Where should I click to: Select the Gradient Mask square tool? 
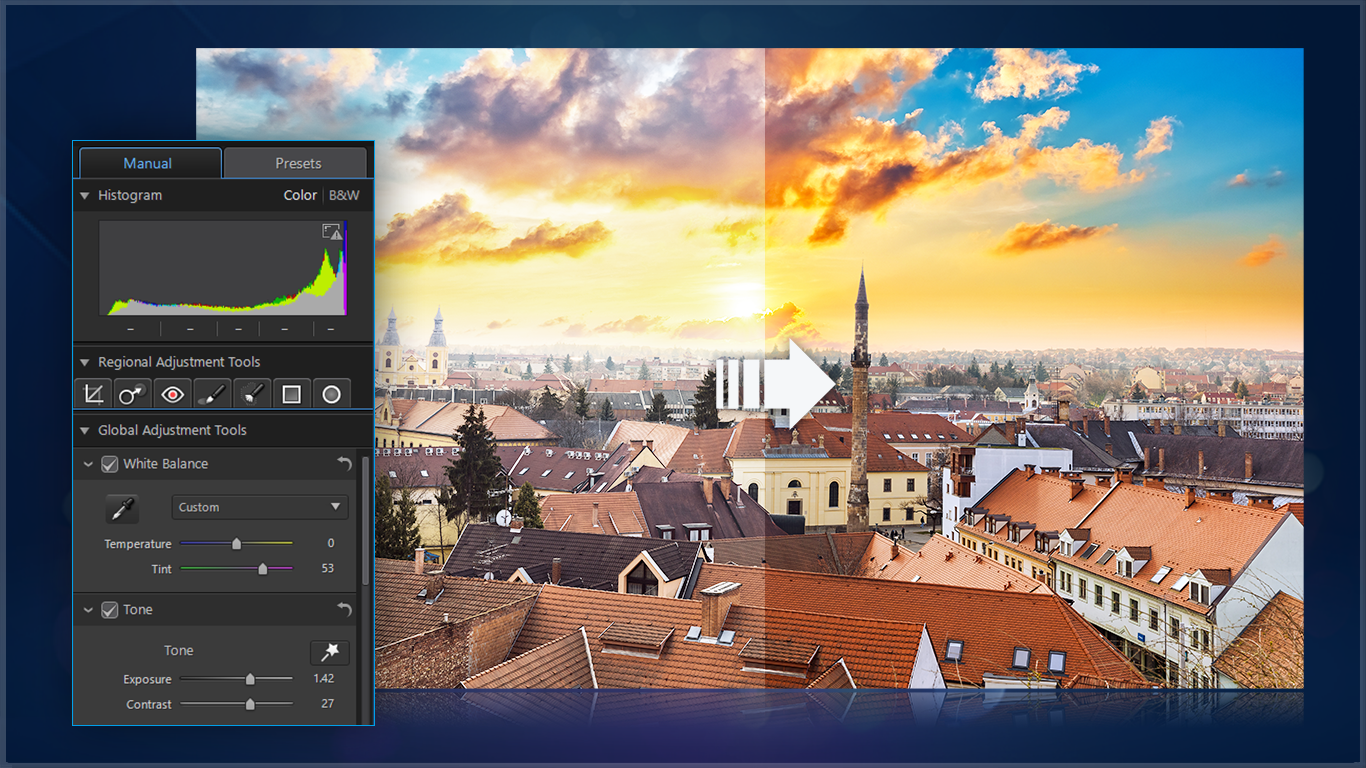[291, 394]
